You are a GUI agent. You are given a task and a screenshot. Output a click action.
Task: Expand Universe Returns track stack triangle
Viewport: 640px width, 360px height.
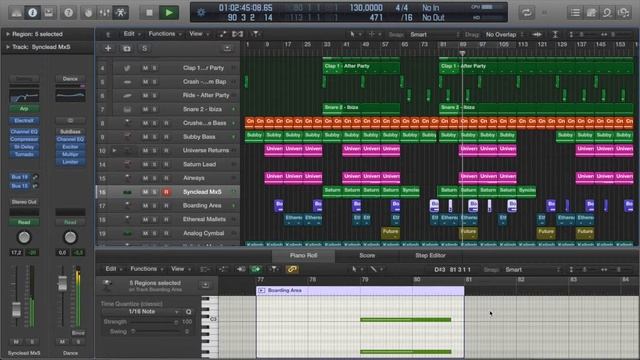114,151
